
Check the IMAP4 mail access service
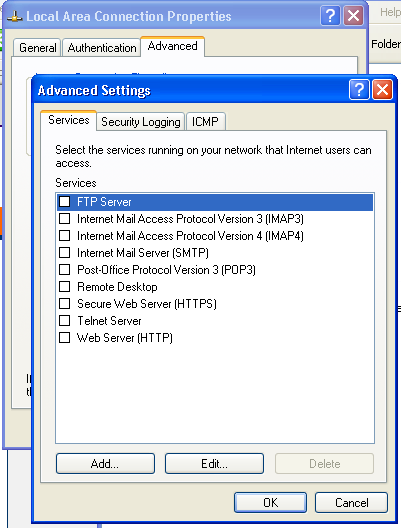[65, 236]
